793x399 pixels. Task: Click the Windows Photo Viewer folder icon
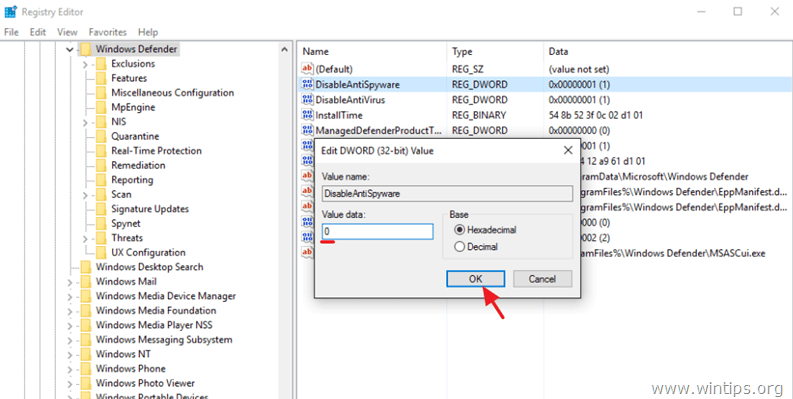click(x=85, y=383)
